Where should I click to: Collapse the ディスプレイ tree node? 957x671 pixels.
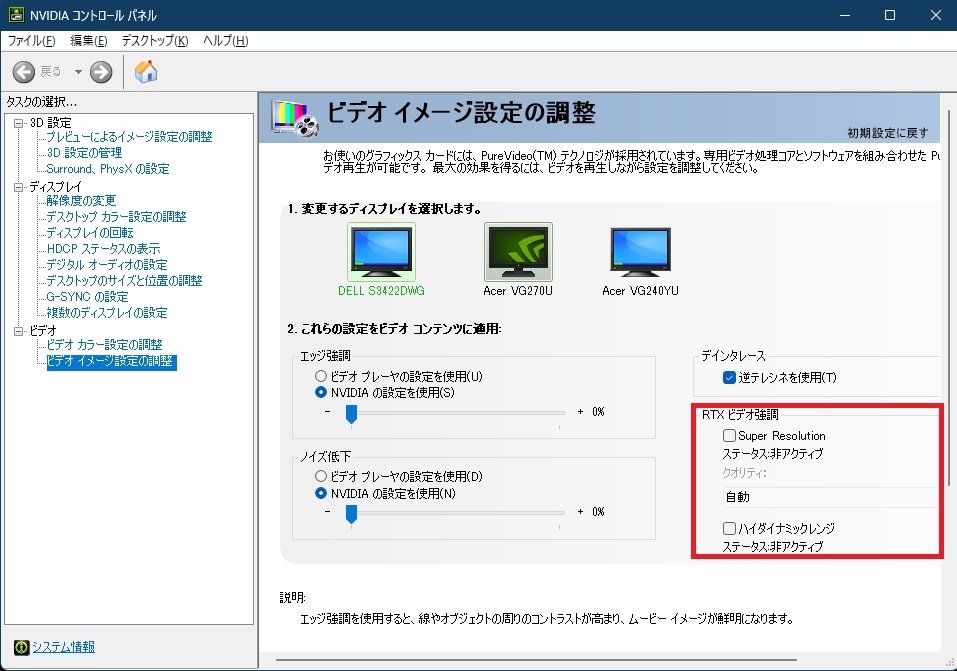pos(18,187)
